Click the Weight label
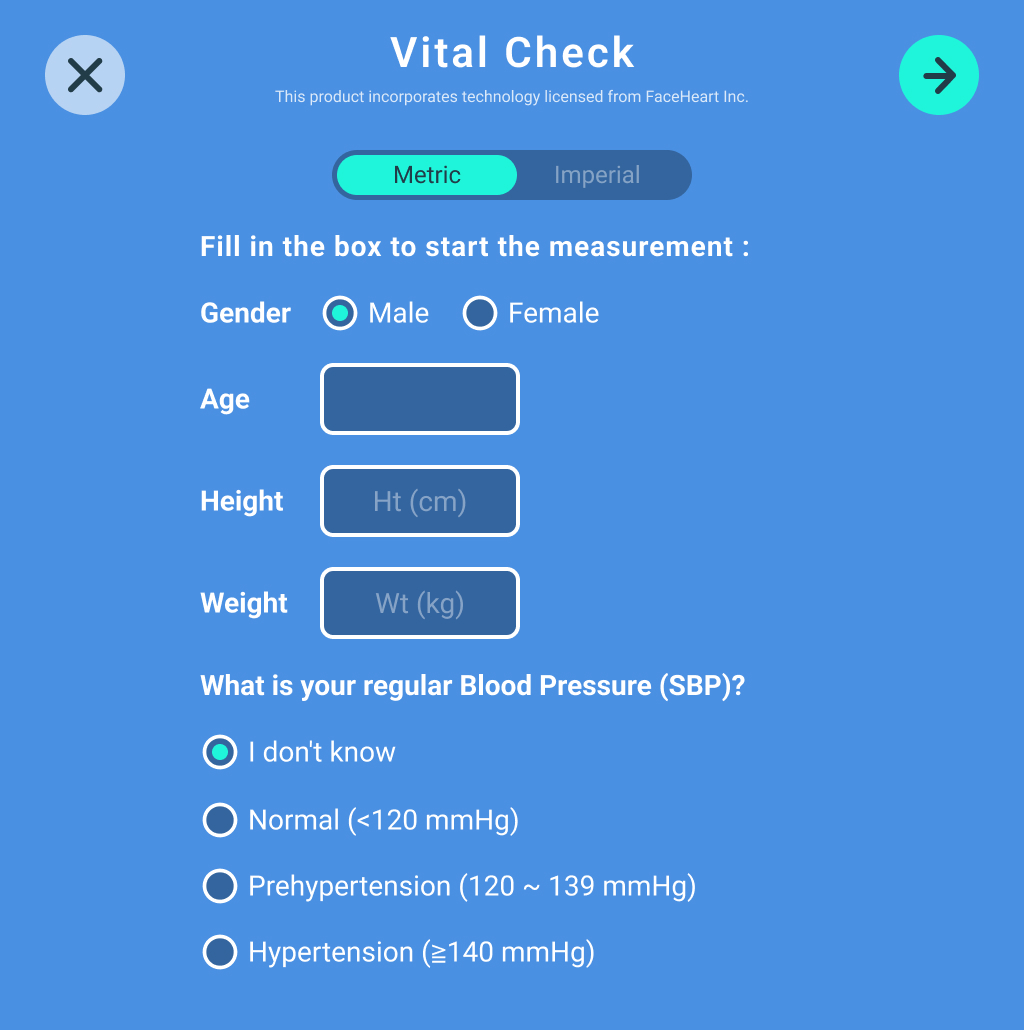This screenshot has width=1024, height=1030. (x=243, y=603)
